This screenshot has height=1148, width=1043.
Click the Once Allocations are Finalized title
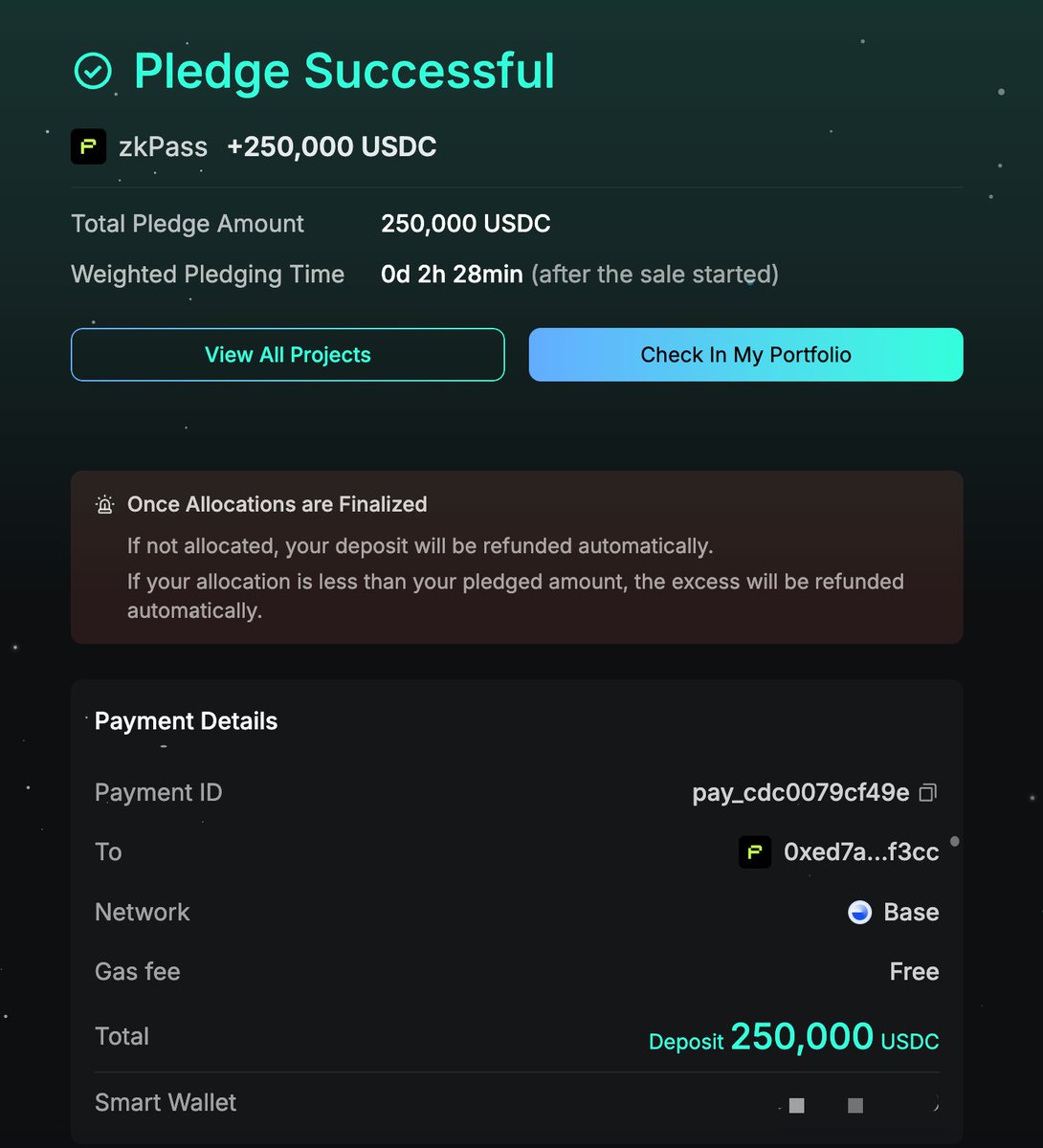point(277,504)
